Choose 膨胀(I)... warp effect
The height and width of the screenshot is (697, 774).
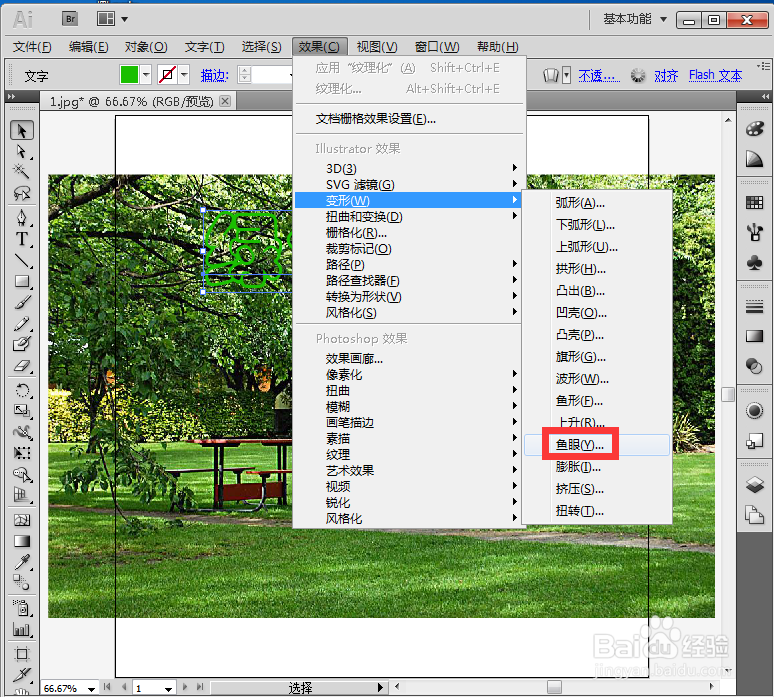[x=597, y=467]
